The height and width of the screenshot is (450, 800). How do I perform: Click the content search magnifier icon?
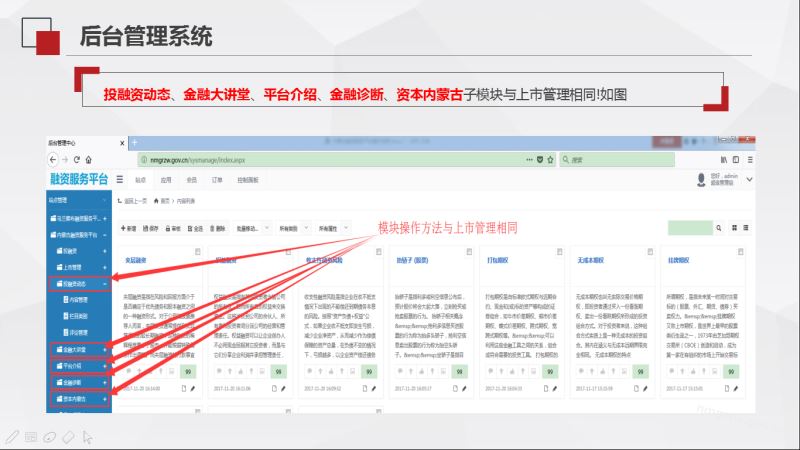tap(716, 228)
